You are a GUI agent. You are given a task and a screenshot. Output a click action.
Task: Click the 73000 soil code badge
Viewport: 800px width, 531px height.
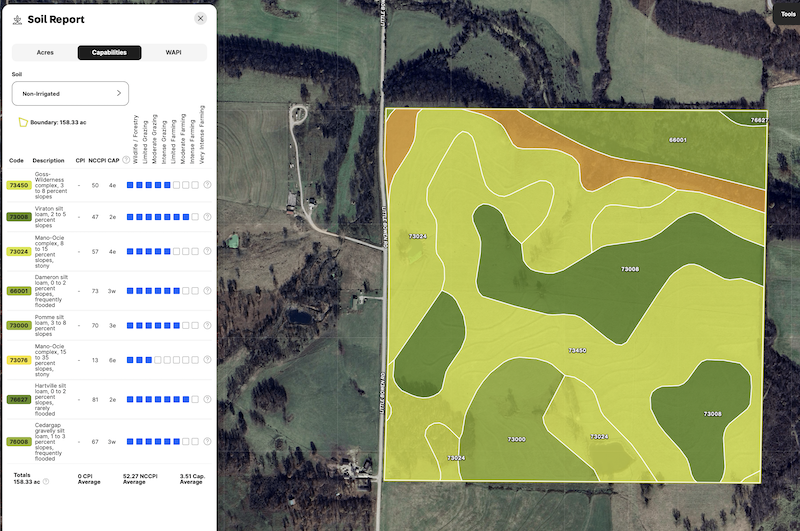point(19,325)
